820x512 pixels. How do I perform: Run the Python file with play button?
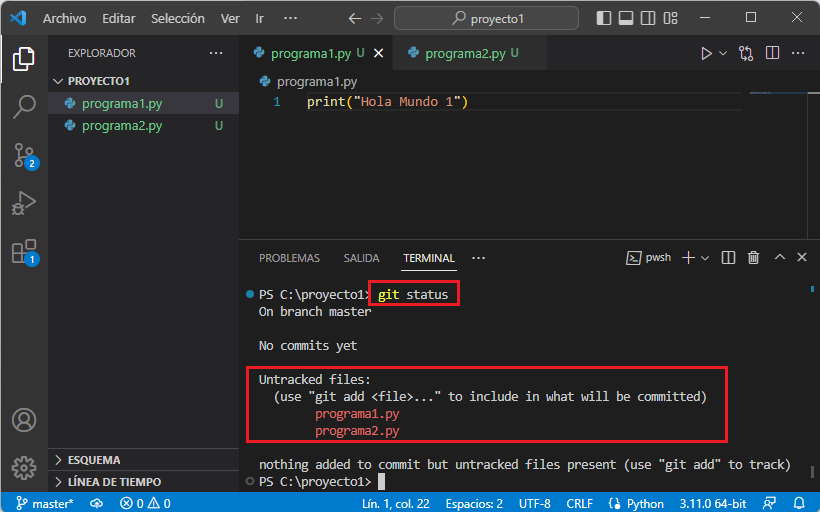(706, 53)
